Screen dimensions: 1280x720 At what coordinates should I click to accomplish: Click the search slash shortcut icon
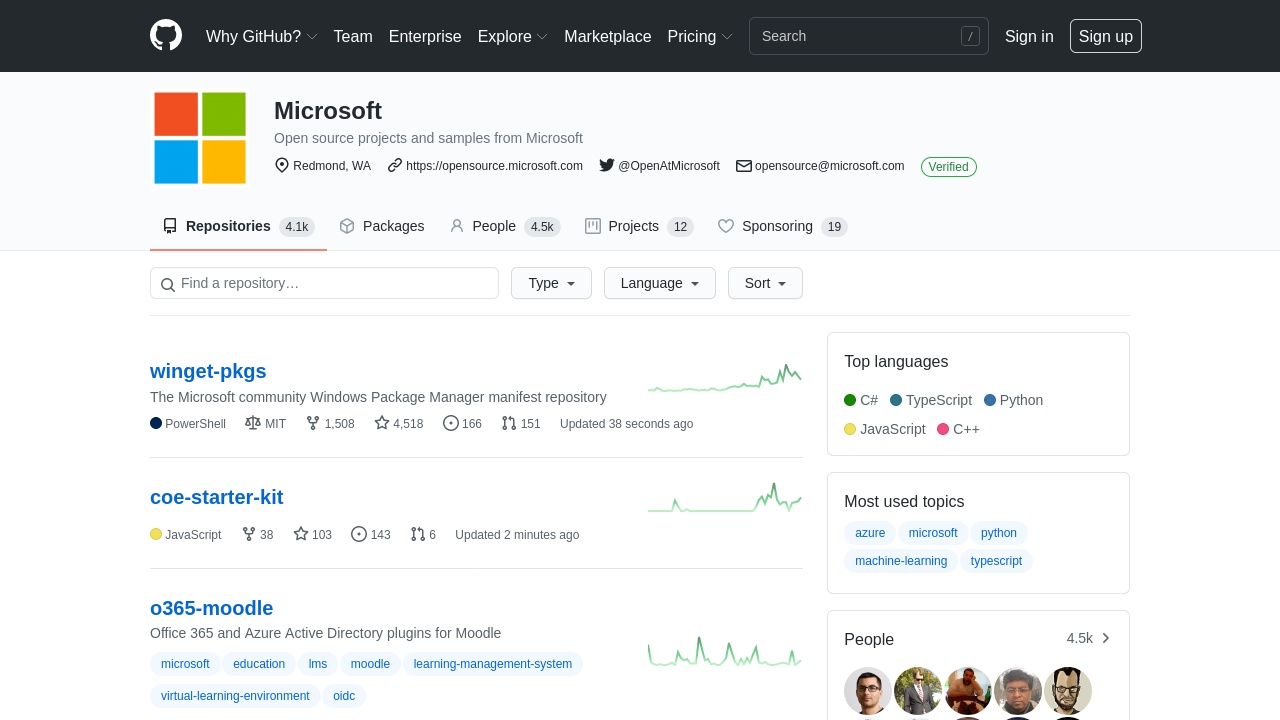pyautogui.click(x=970, y=36)
